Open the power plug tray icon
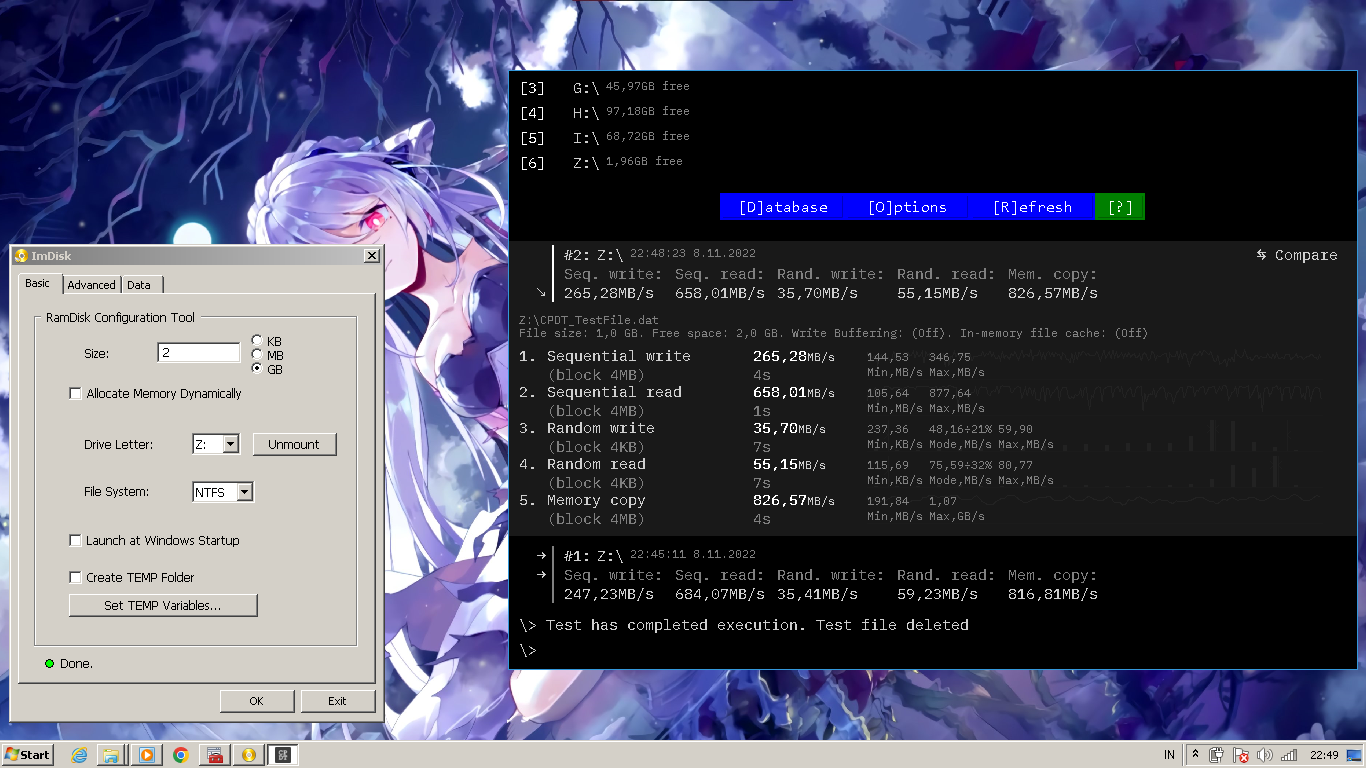The width and height of the screenshot is (1366, 768). pyautogui.click(x=1217, y=755)
